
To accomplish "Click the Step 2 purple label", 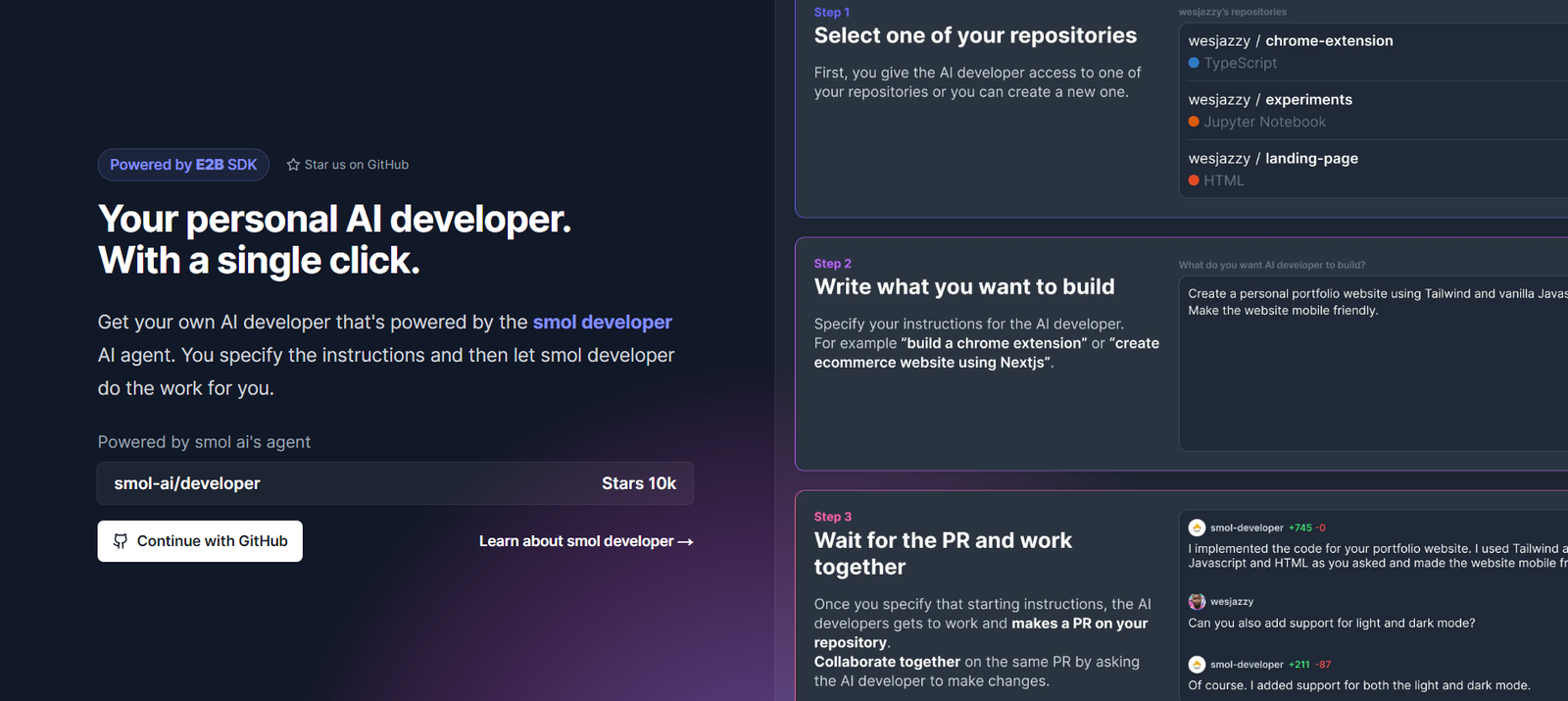I will 832,264.
